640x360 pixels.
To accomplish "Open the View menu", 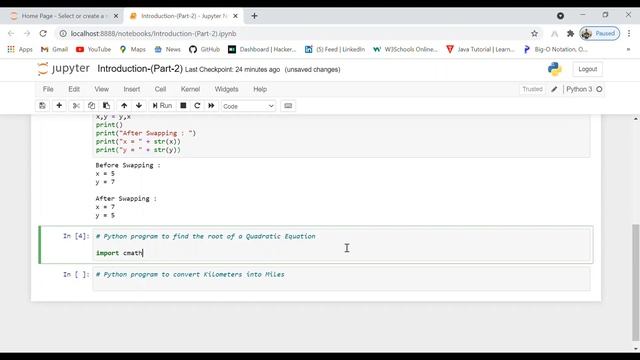I will [x=102, y=89].
